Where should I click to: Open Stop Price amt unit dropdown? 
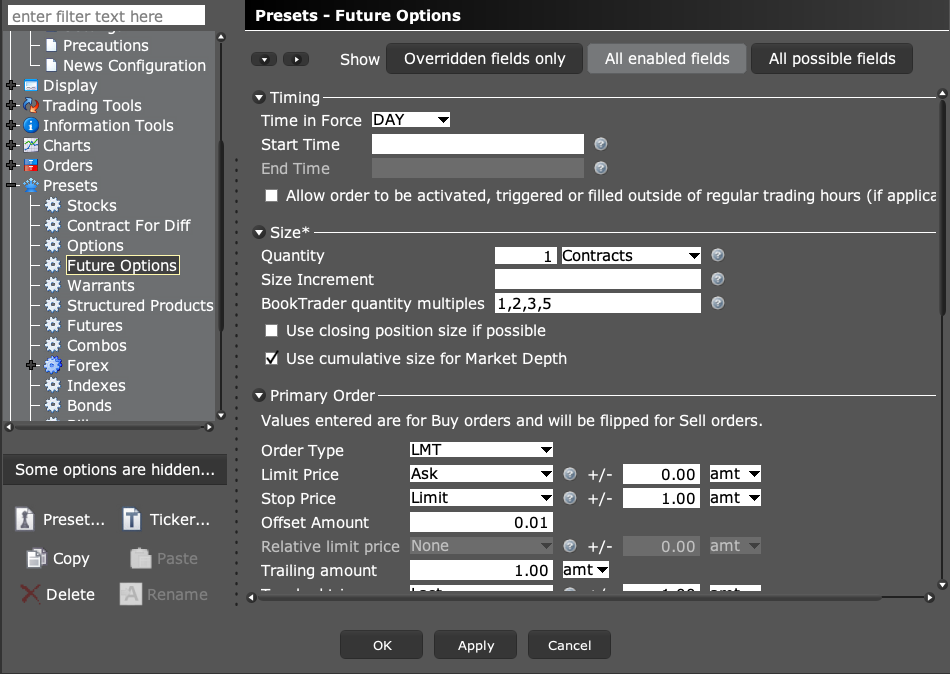[735, 498]
